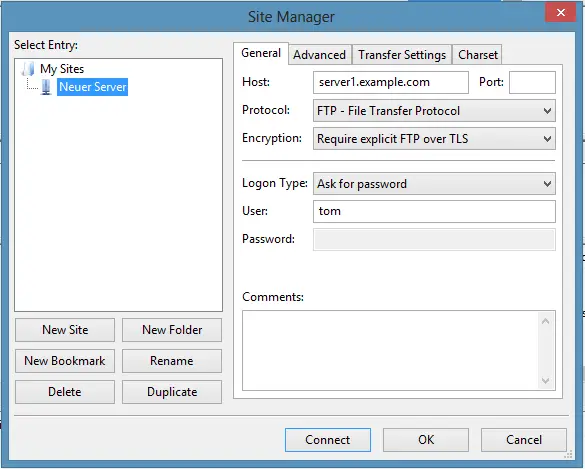Screen dimensions: 585x469
Task: Click the Connect button
Action: pos(328,440)
